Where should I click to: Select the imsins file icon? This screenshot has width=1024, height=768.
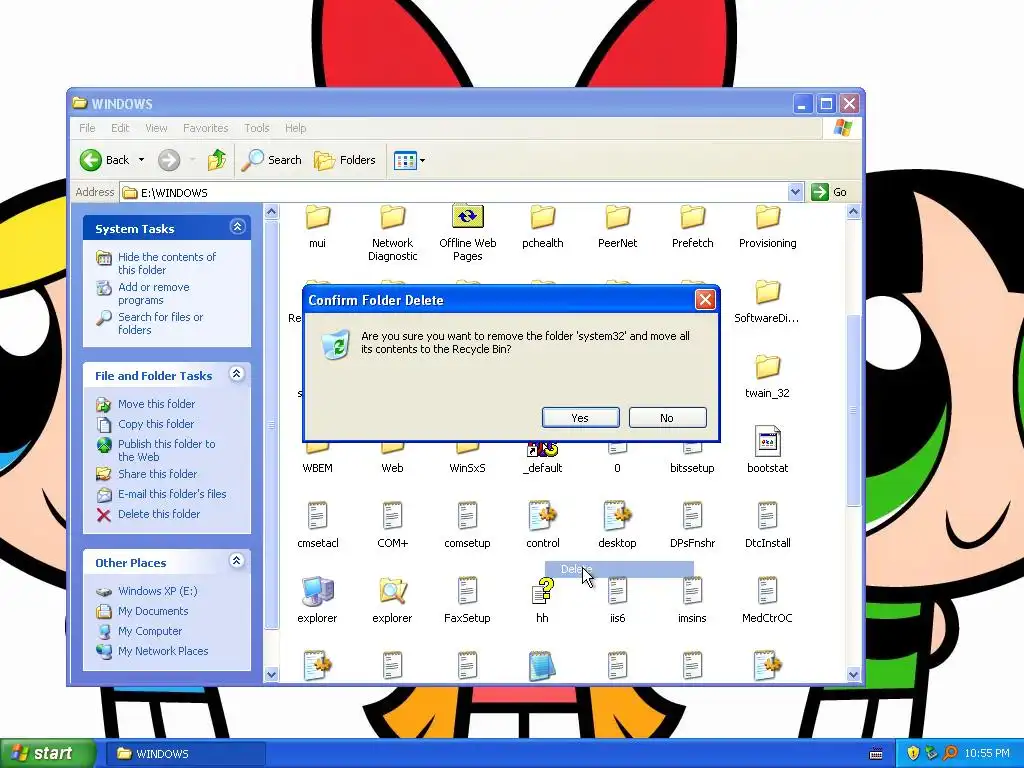click(692, 591)
